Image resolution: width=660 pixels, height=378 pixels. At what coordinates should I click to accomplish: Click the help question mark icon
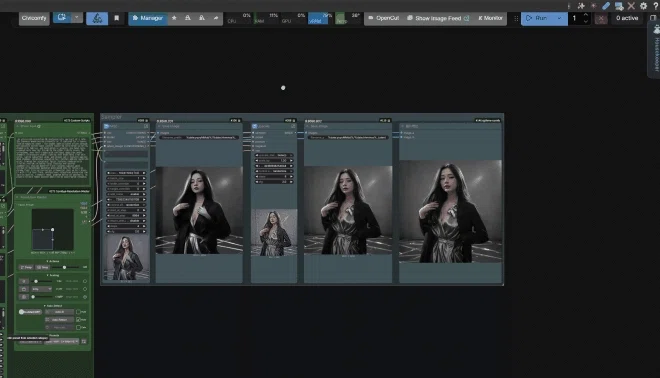click(x=655, y=6)
